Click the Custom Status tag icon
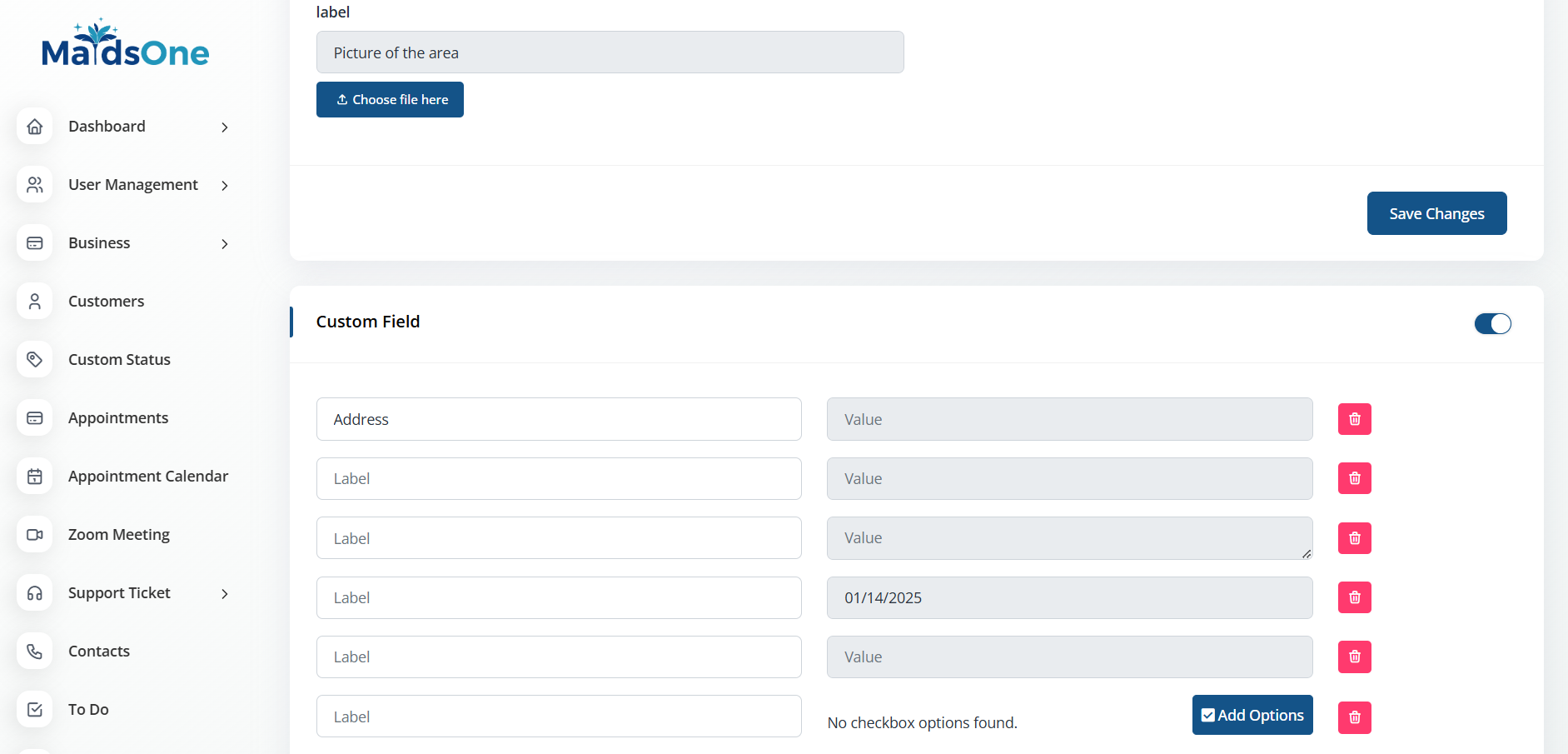The image size is (1568, 754). pyautogui.click(x=35, y=360)
